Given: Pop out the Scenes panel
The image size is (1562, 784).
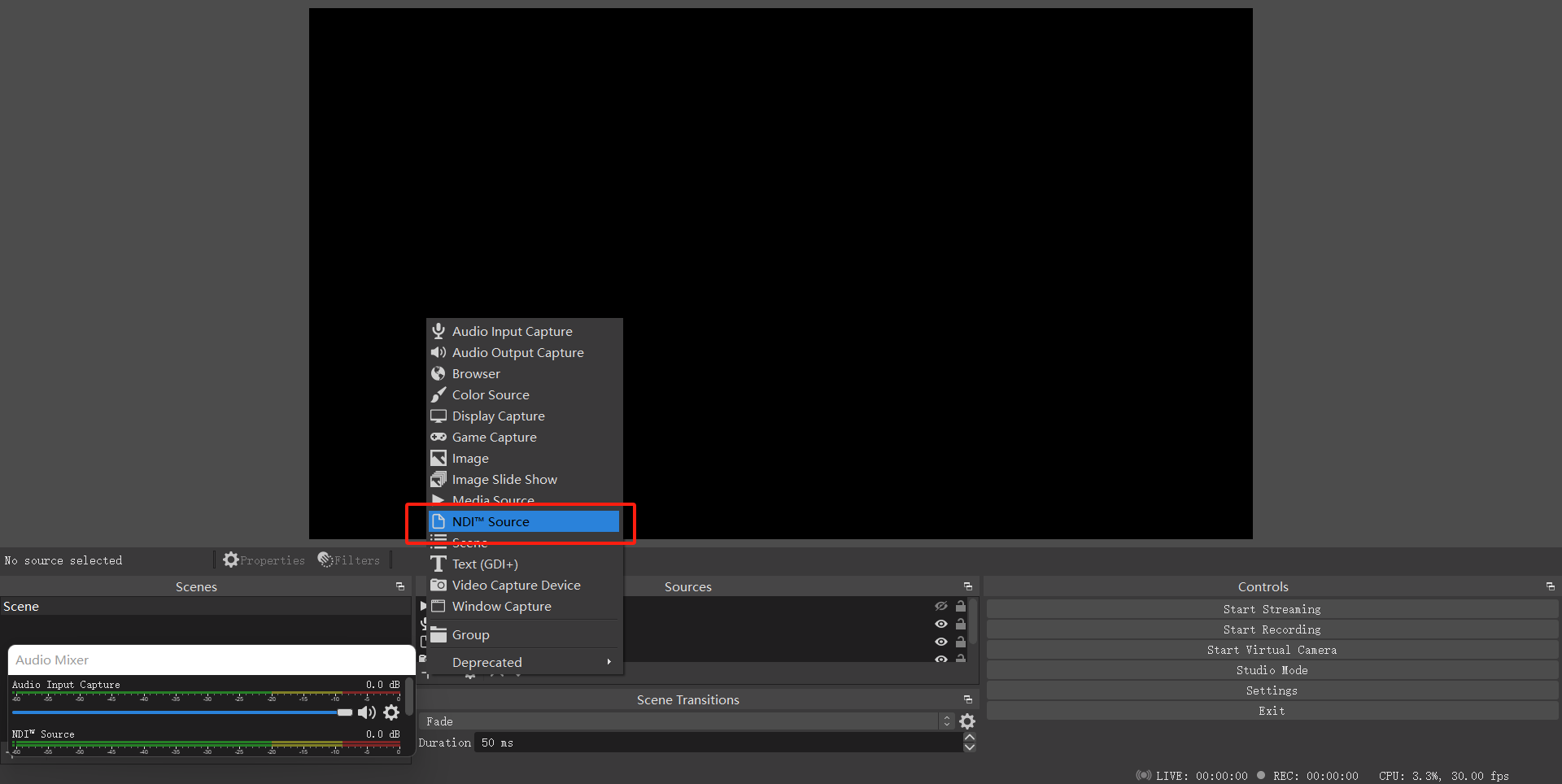Looking at the screenshot, I should coord(400,586).
